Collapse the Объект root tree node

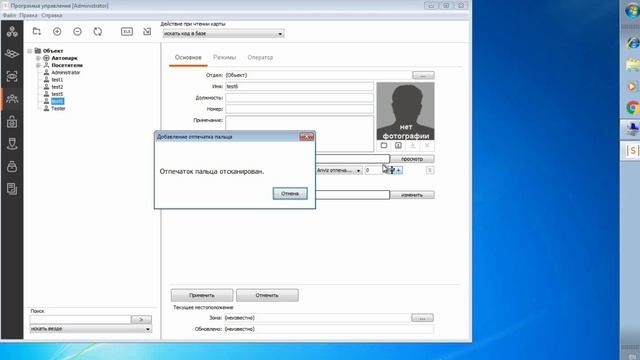(x=30, y=51)
